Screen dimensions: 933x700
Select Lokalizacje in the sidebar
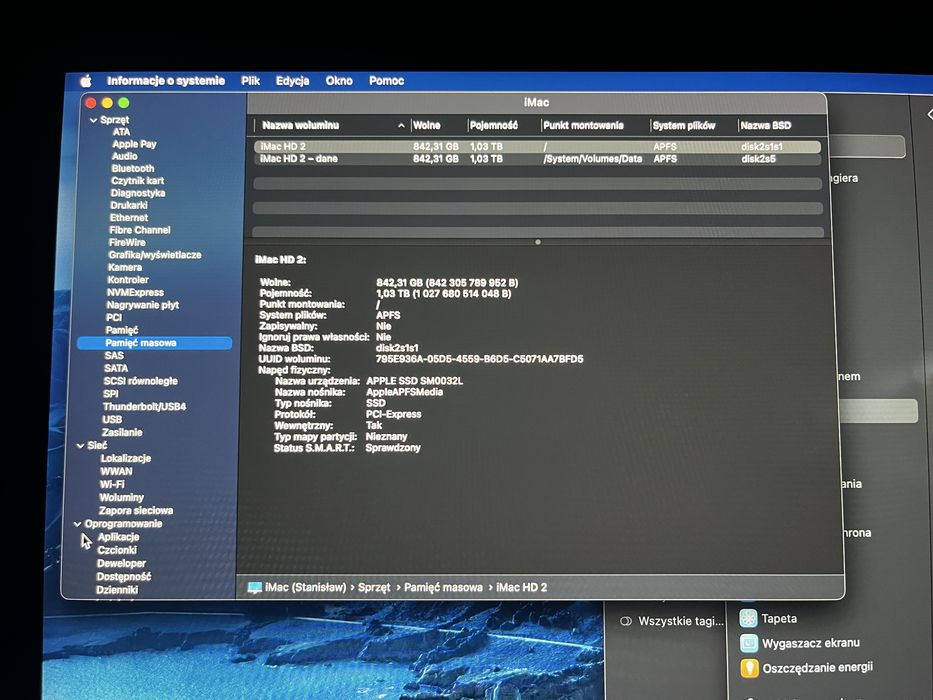126,458
